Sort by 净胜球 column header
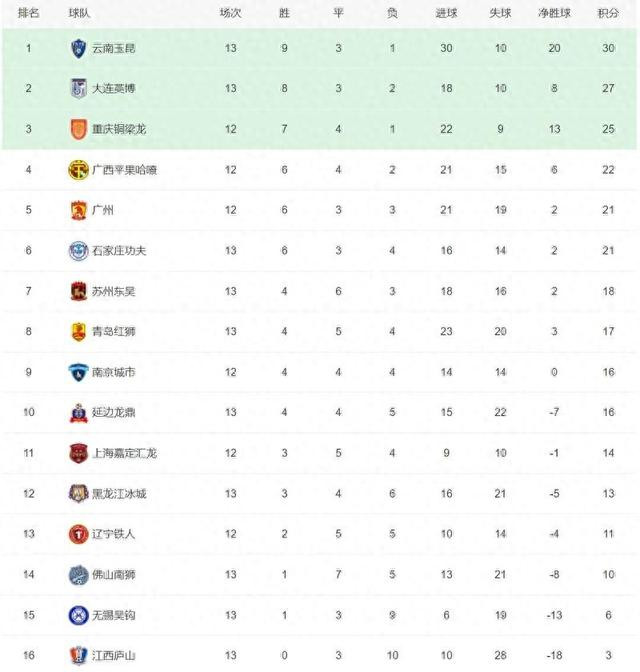 click(554, 13)
